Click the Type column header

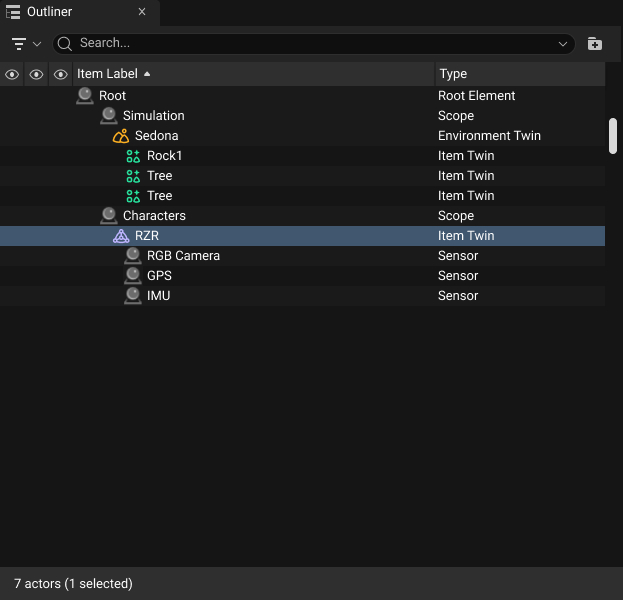pos(453,74)
